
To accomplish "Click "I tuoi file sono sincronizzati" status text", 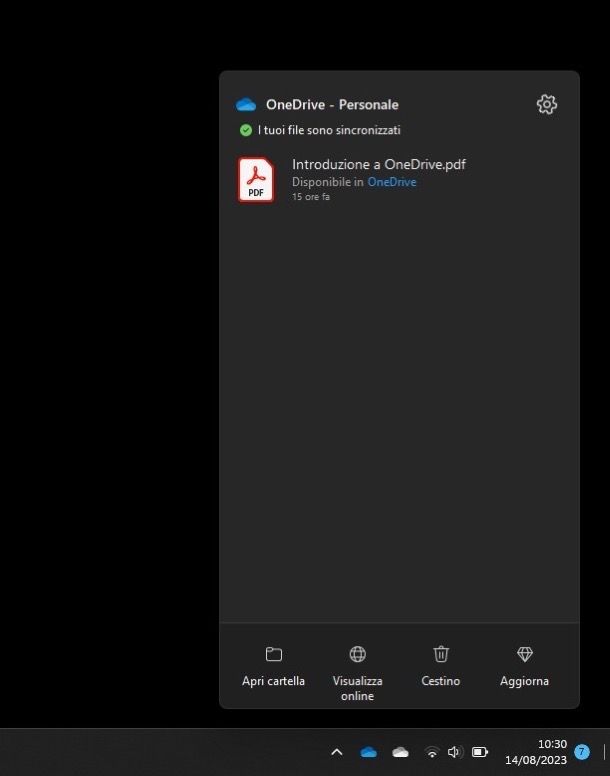I will pos(329,130).
